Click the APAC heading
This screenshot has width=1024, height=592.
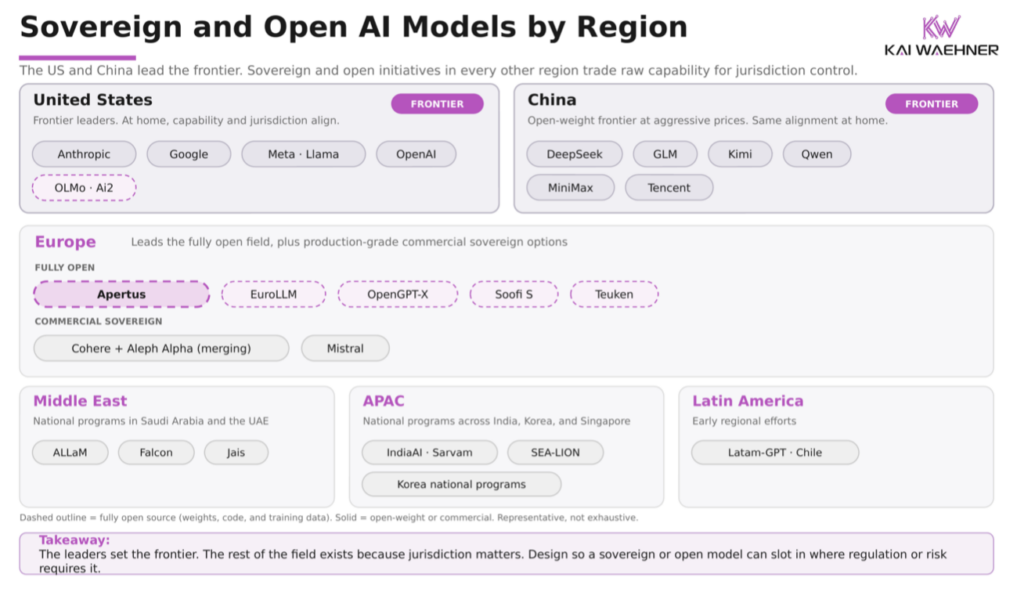[x=383, y=401]
